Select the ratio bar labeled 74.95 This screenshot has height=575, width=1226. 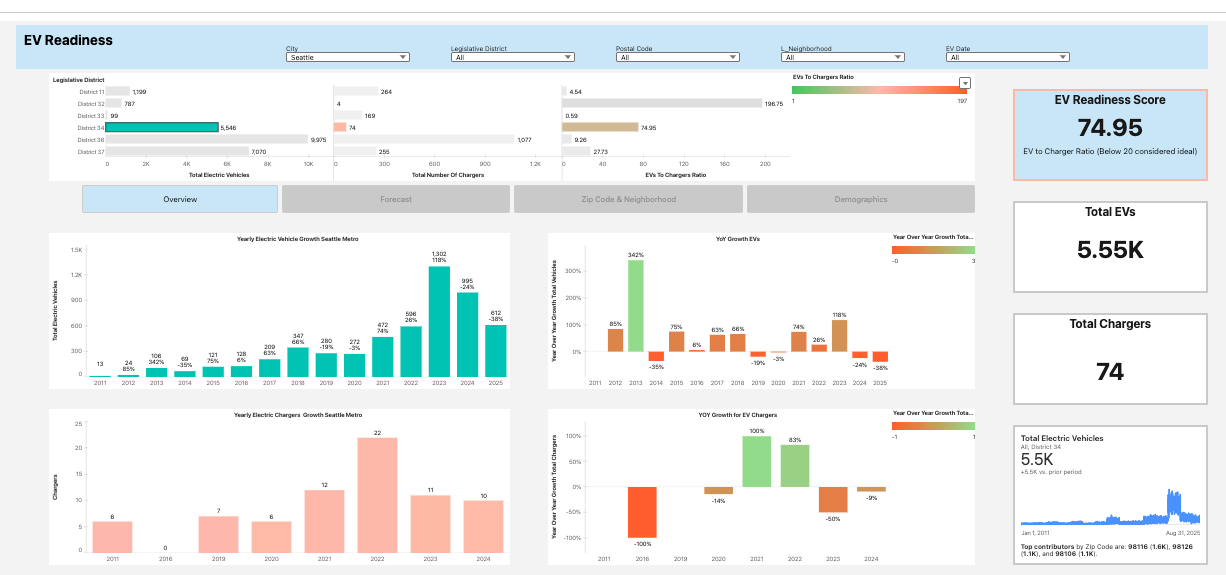click(601, 127)
